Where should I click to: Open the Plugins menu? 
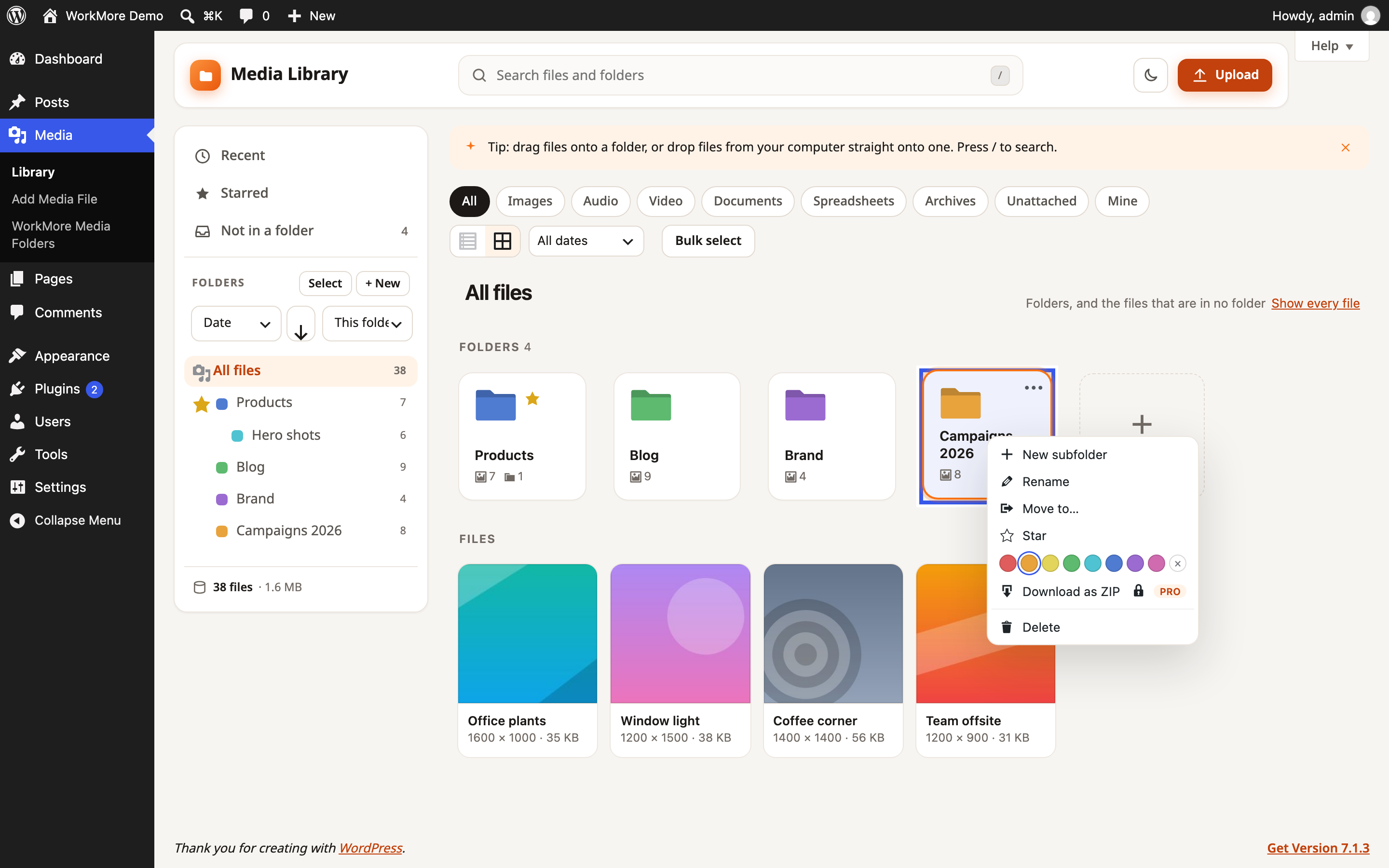coord(77,389)
